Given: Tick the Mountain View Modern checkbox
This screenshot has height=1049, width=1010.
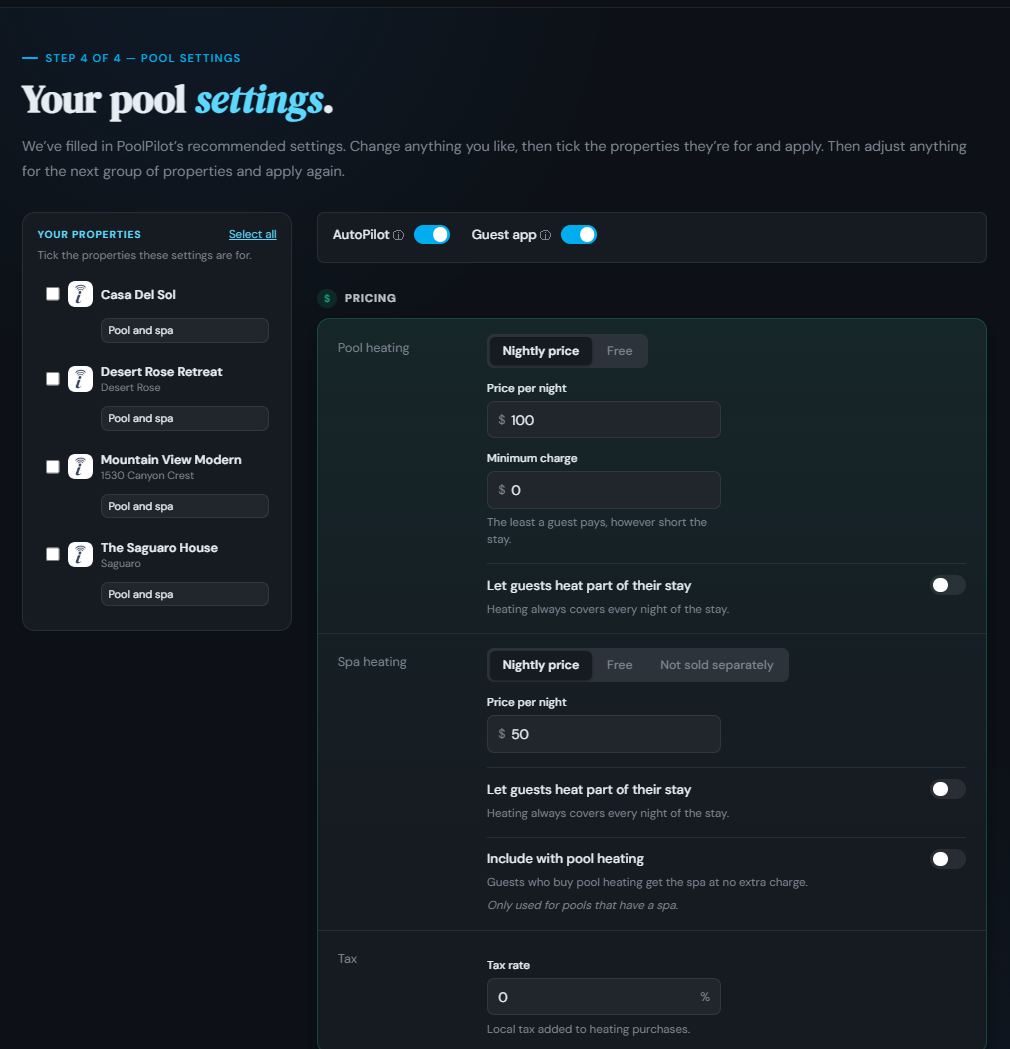Looking at the screenshot, I should (53, 467).
